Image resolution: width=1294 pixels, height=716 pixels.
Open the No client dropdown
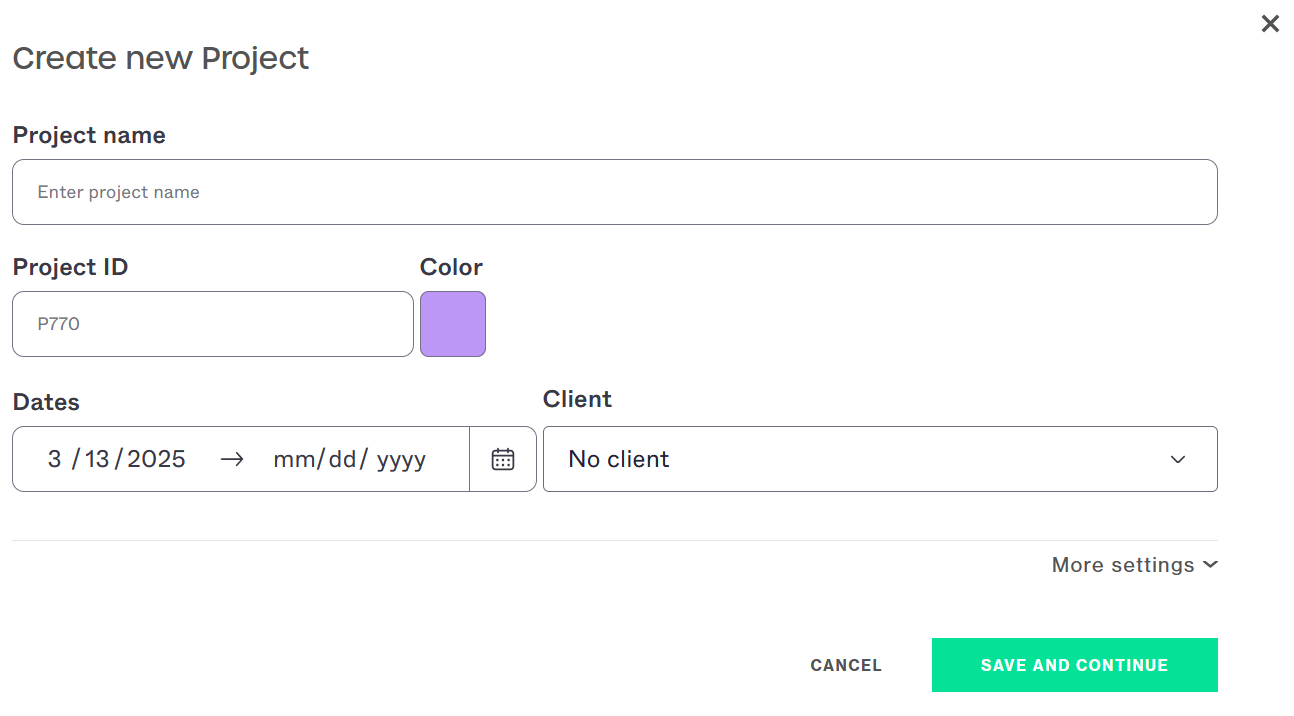(x=880, y=459)
